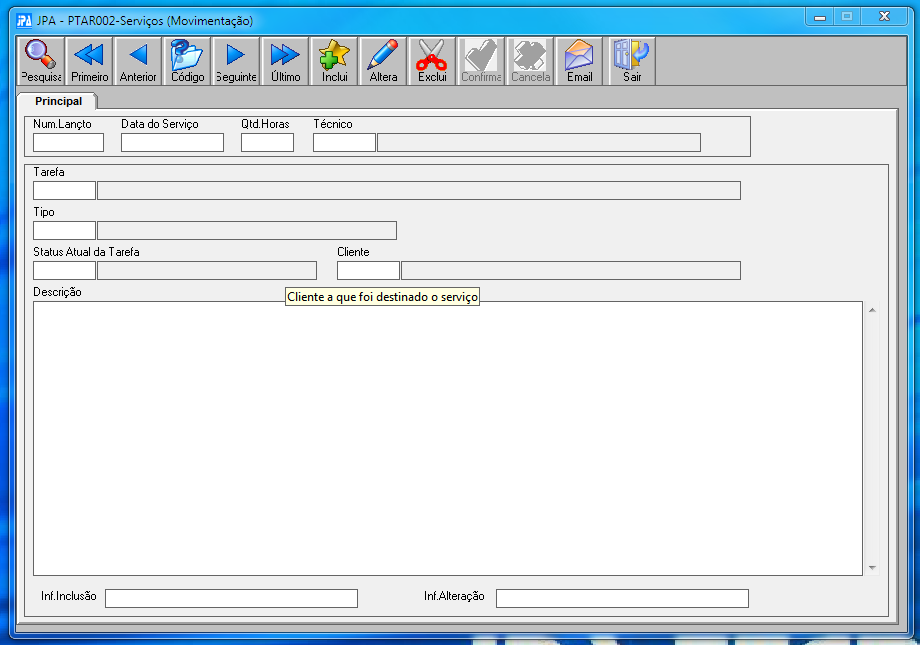Minimize the JPA window
Screen dimensions: 920x645
click(820, 17)
